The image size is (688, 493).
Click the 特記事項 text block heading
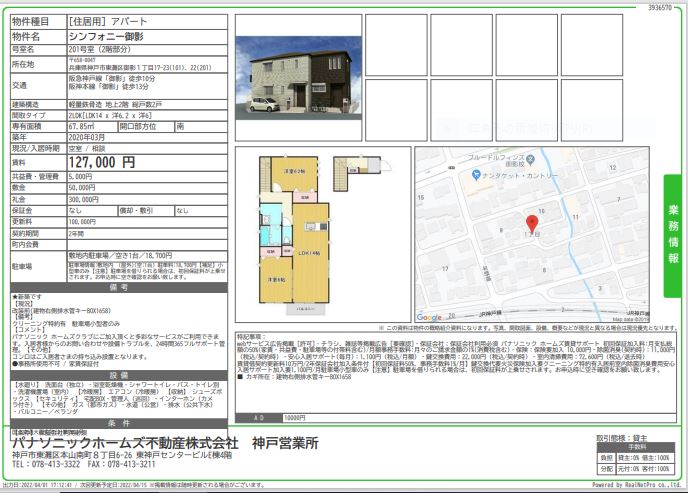click(251, 337)
